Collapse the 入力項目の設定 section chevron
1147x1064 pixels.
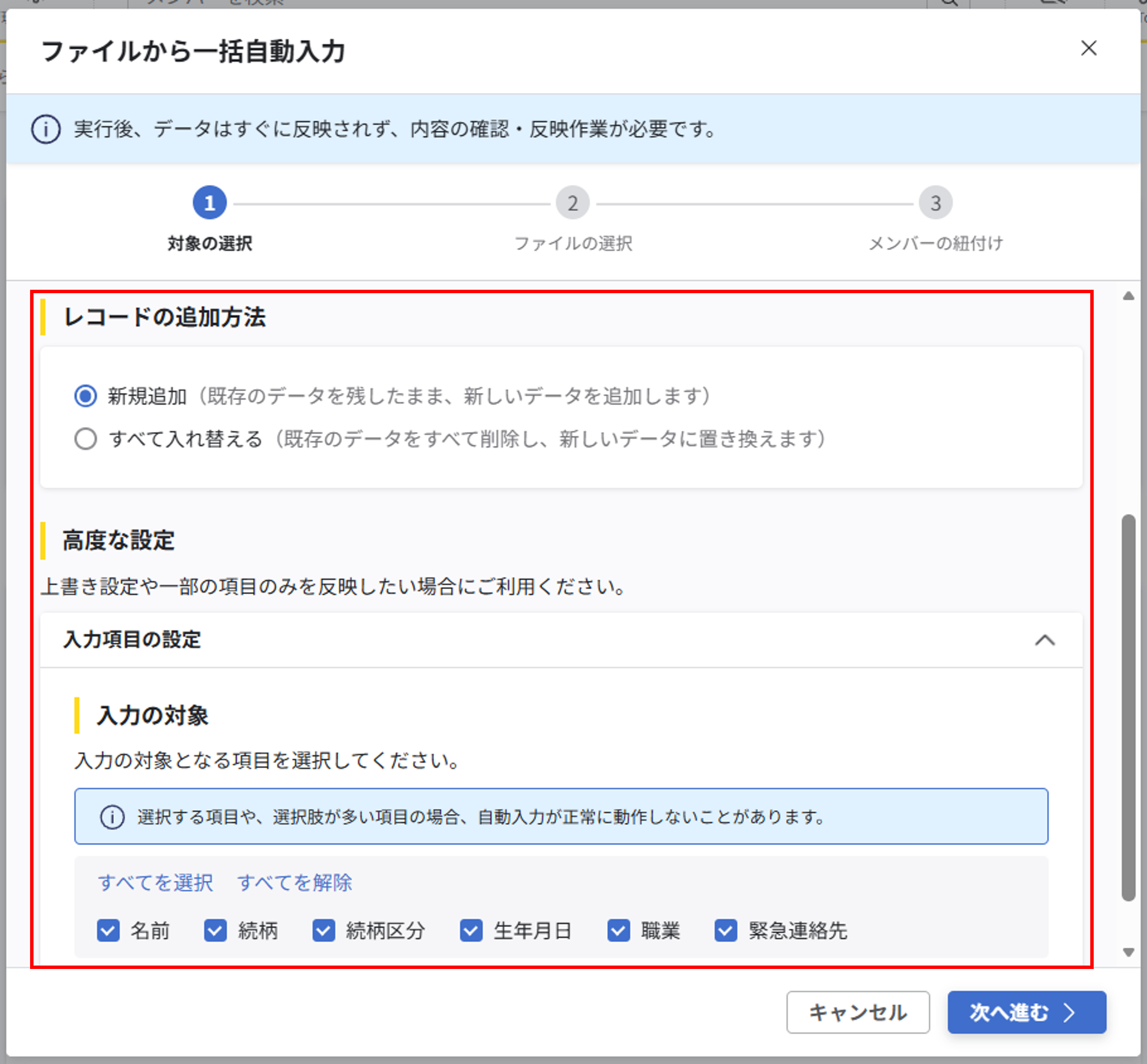click(1045, 640)
